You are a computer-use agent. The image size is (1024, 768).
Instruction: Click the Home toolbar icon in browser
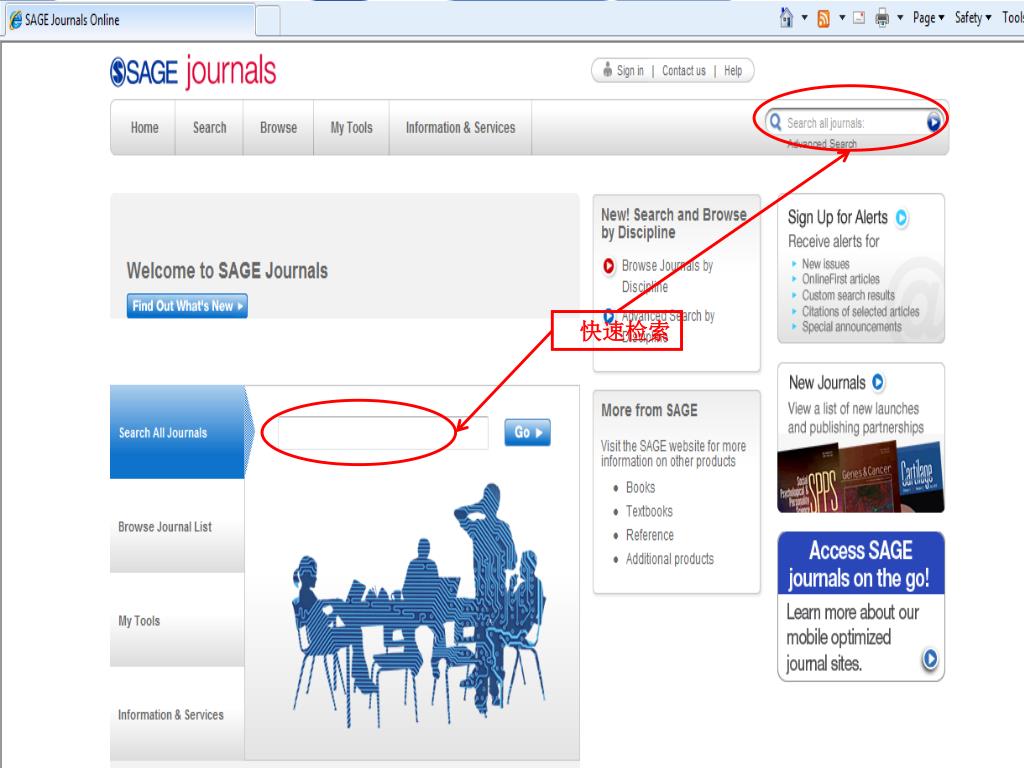pyautogui.click(x=787, y=18)
